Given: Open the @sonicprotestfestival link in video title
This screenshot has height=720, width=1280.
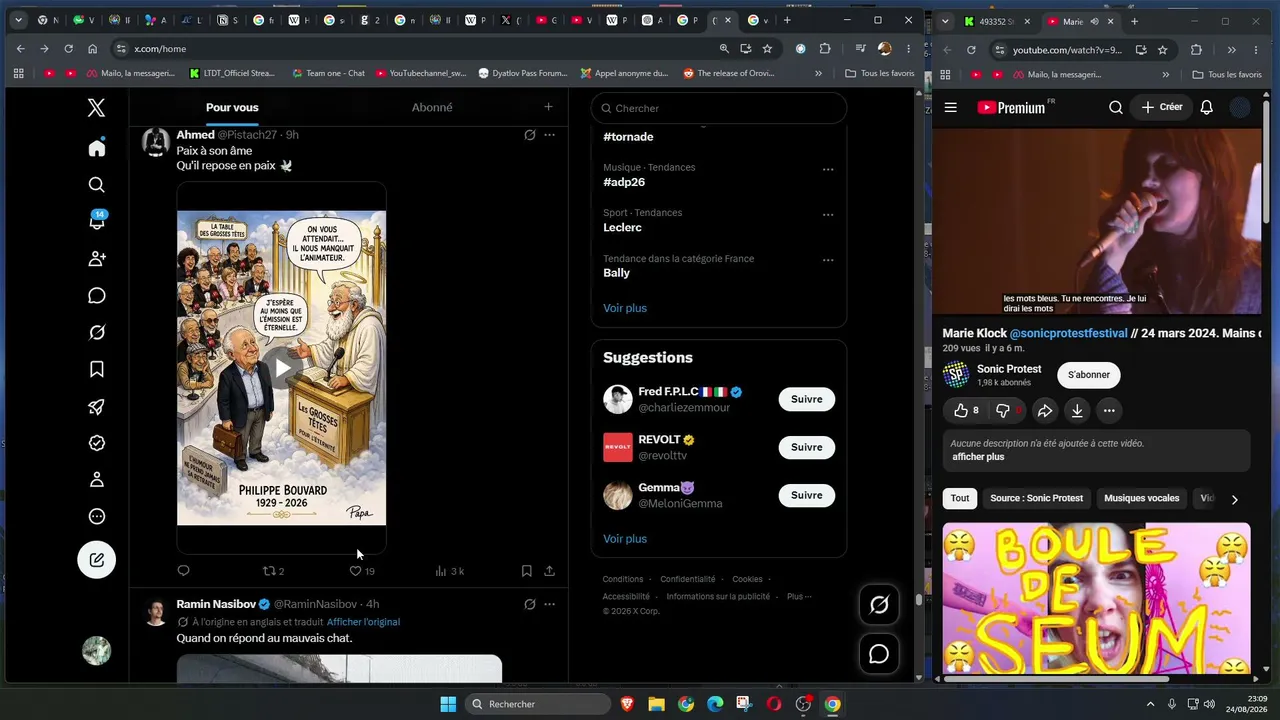Looking at the screenshot, I should (1068, 333).
